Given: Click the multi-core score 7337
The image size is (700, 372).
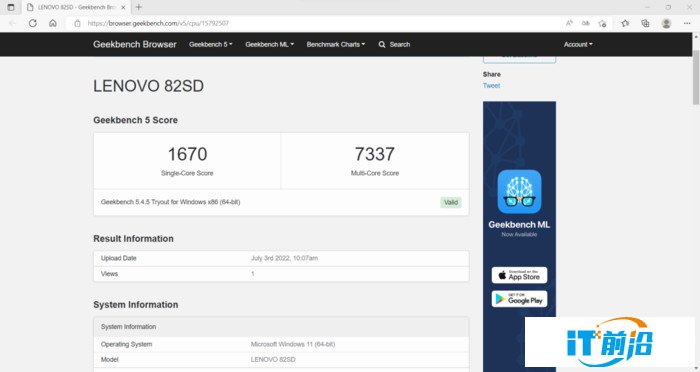Looking at the screenshot, I should [x=375, y=154].
